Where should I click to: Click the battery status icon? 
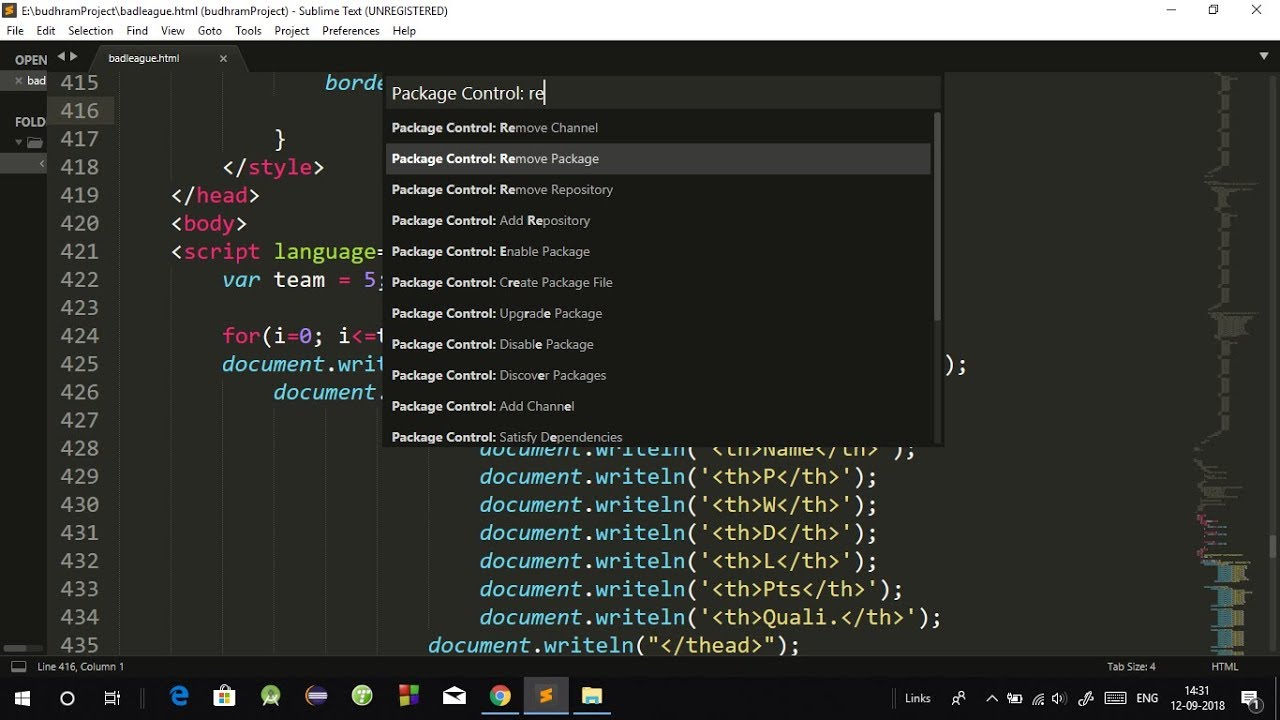[1015, 698]
